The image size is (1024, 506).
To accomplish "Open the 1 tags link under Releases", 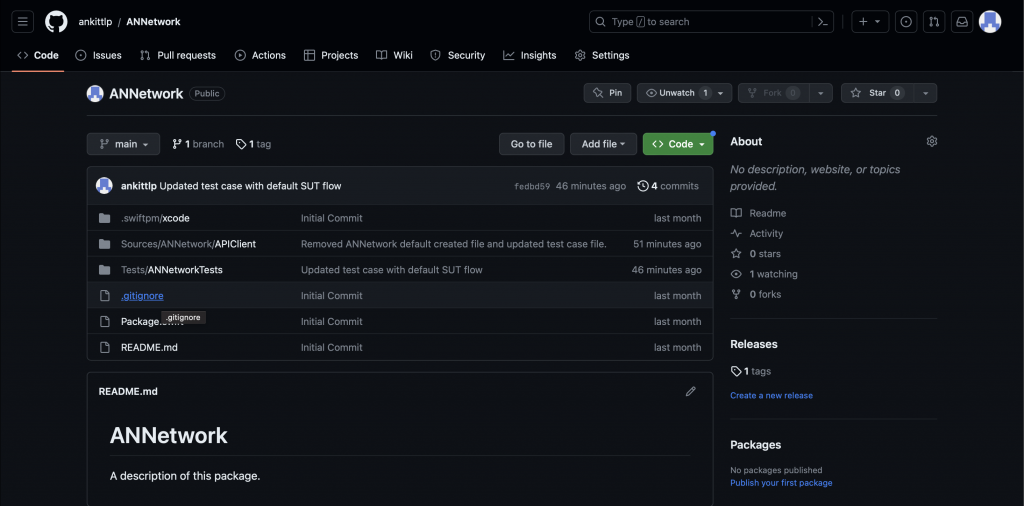I will 751,372.
